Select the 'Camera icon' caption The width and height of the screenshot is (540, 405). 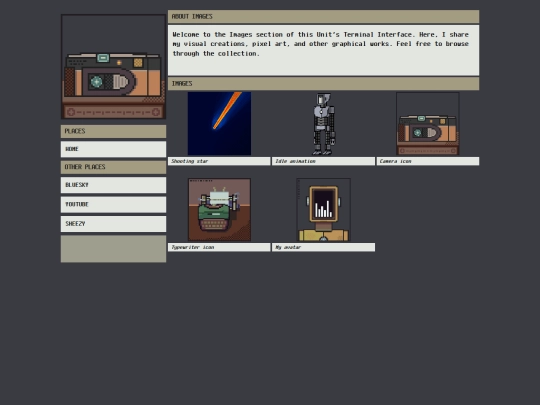coord(428,161)
